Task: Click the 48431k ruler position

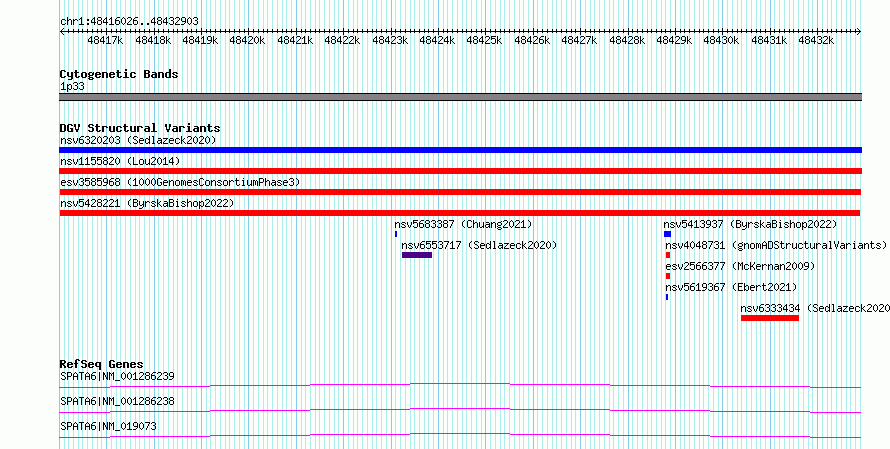Action: coord(768,40)
